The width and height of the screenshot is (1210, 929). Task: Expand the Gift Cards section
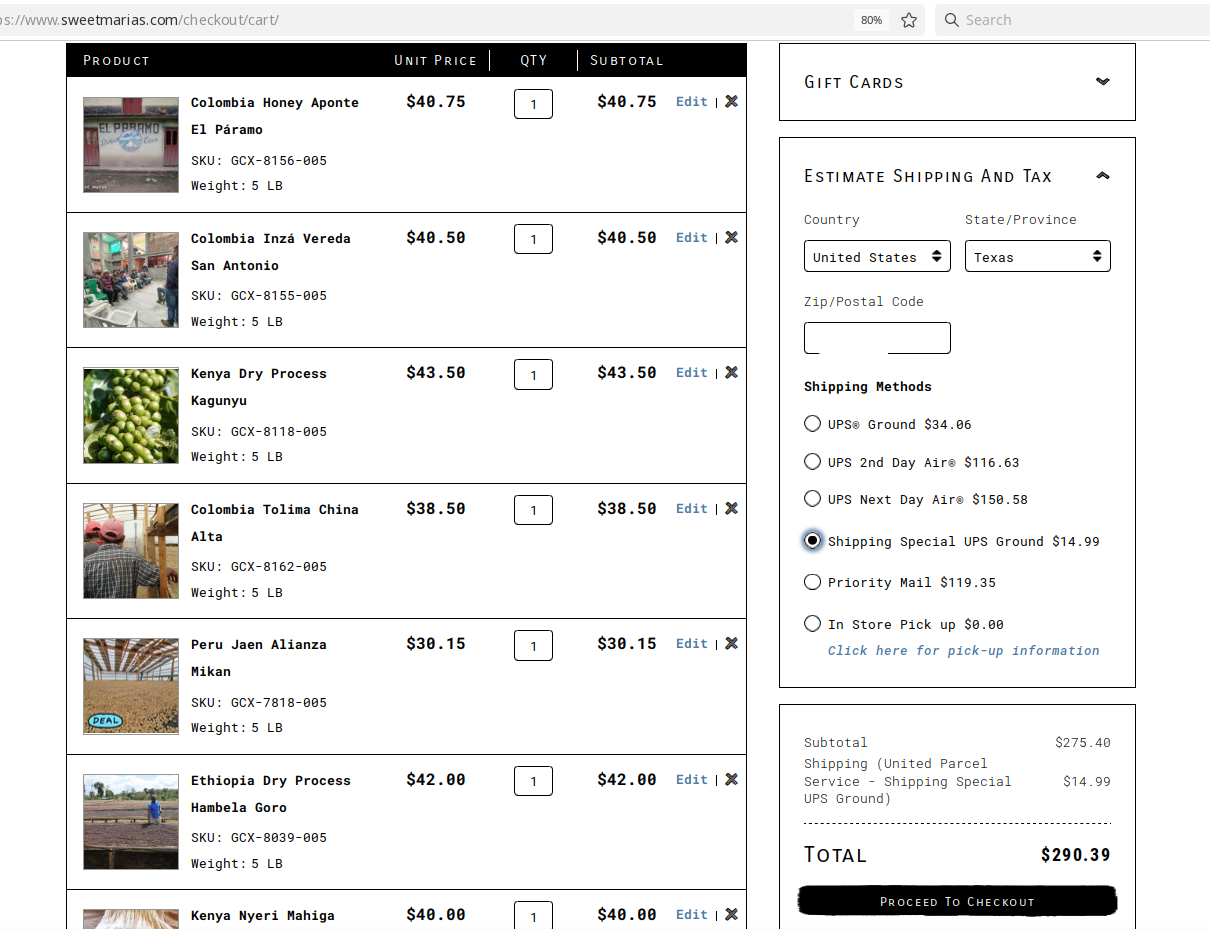tap(1102, 82)
